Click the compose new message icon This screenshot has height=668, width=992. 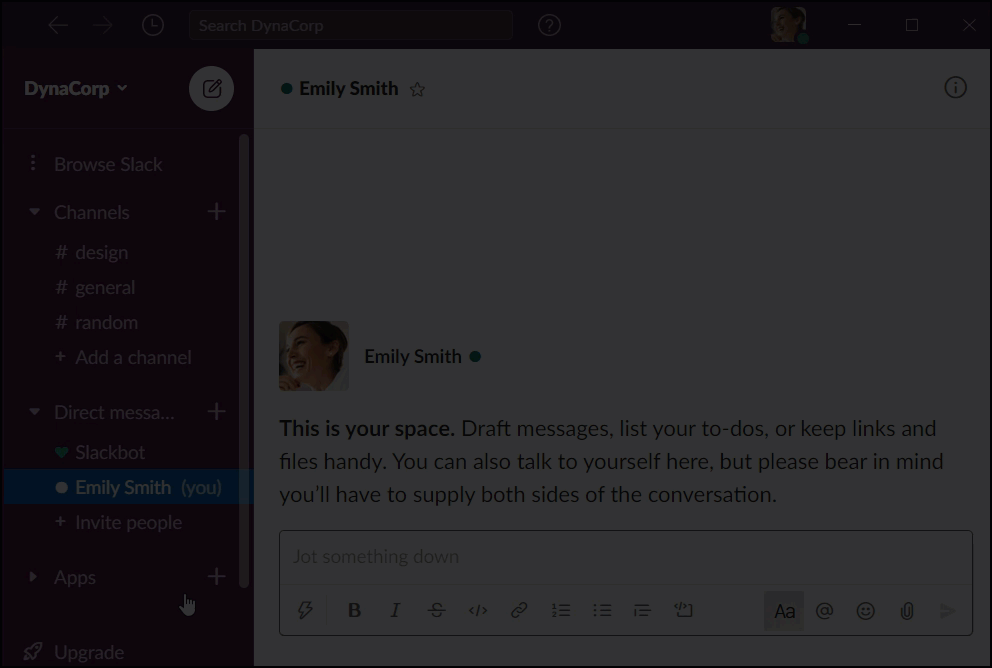point(211,89)
